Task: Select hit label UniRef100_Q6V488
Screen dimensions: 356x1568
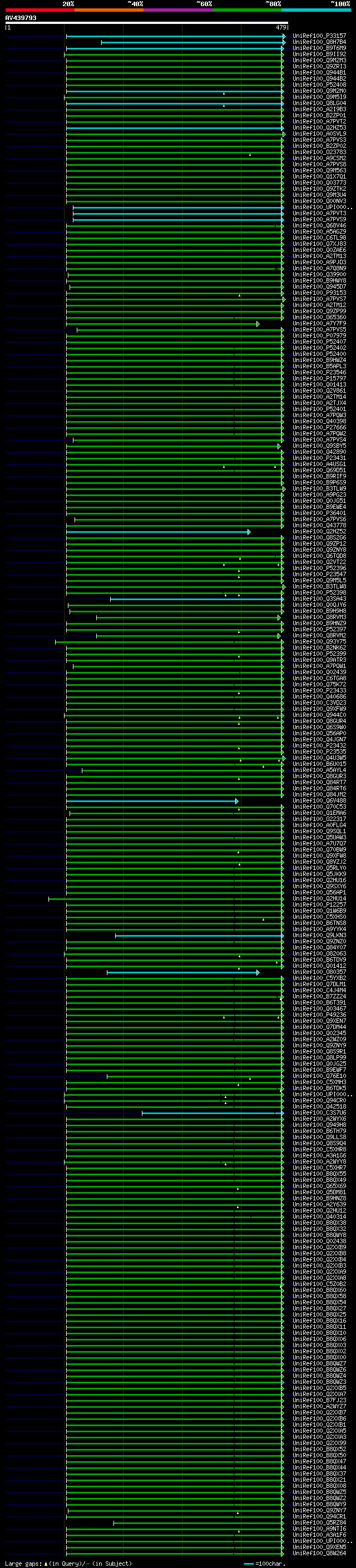Action: (319, 801)
